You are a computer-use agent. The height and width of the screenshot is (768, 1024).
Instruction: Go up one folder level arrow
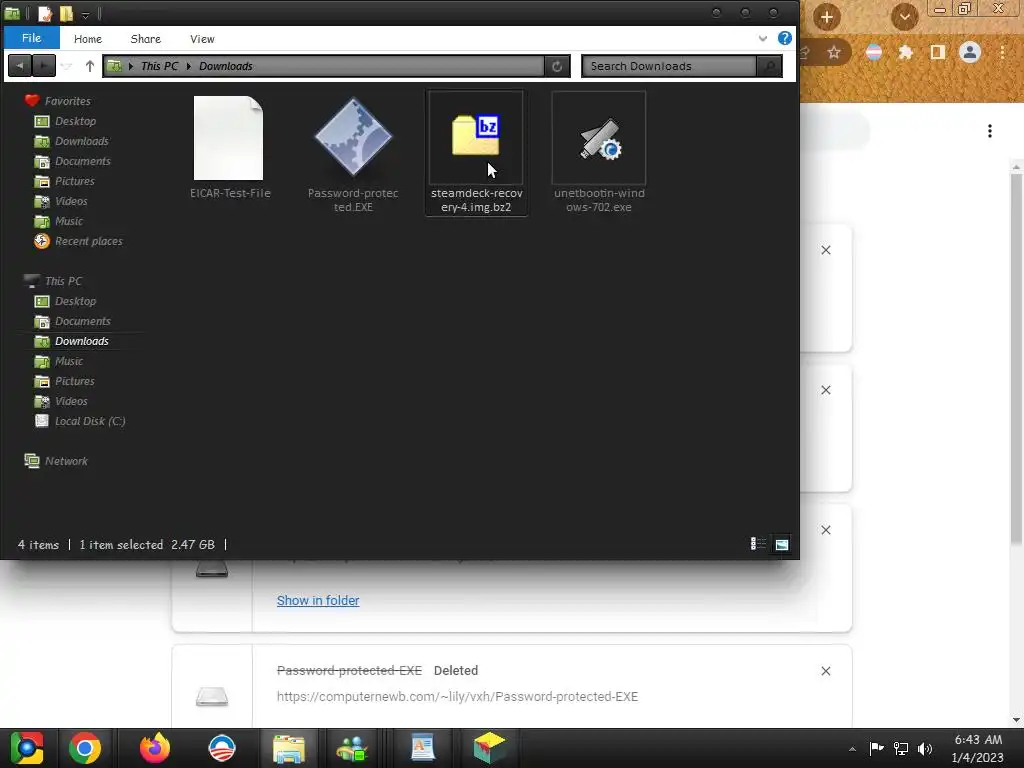[90, 66]
